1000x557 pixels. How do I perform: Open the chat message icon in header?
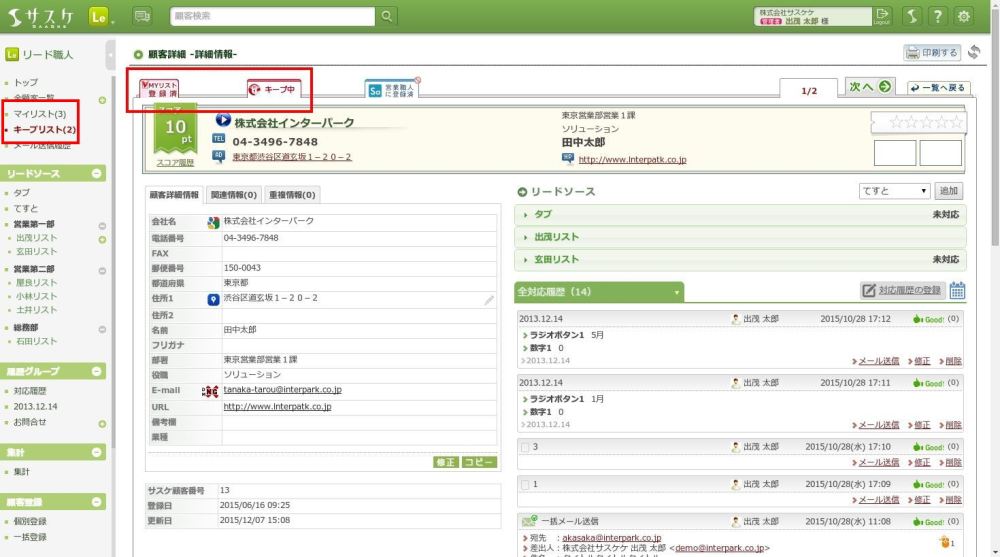pos(141,16)
